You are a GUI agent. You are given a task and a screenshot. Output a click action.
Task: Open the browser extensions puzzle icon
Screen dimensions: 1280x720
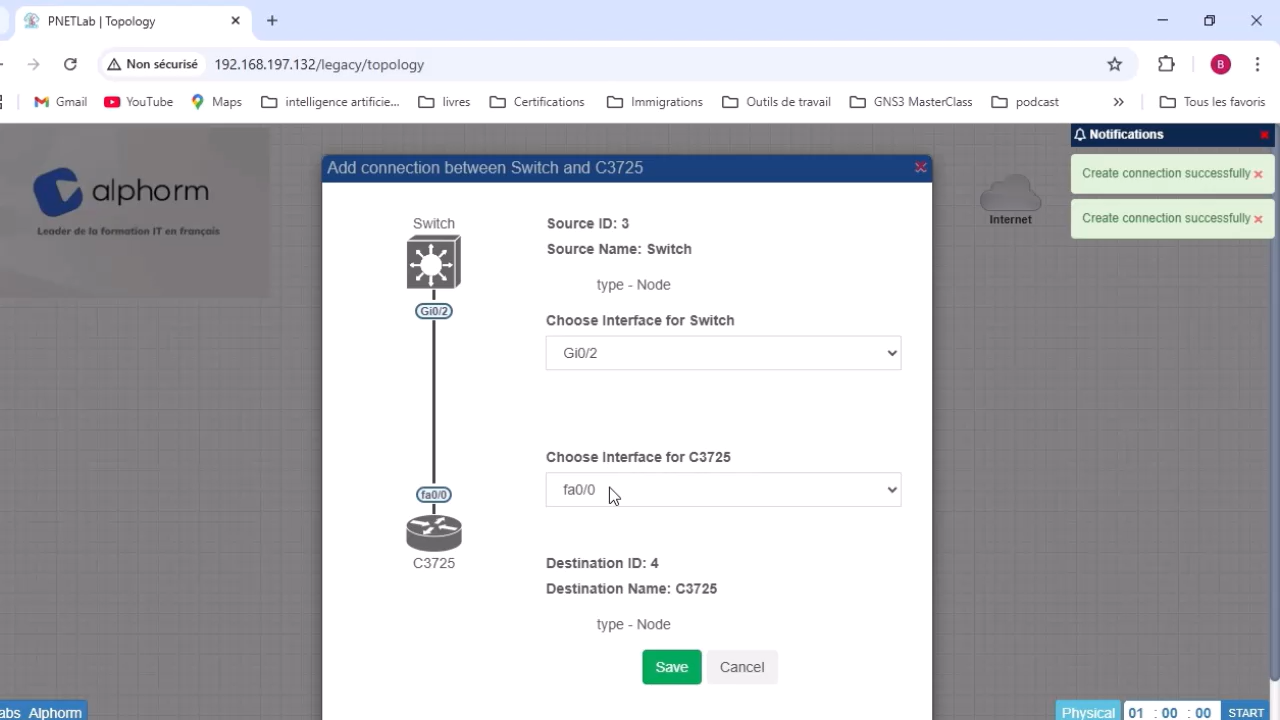pyautogui.click(x=1166, y=64)
